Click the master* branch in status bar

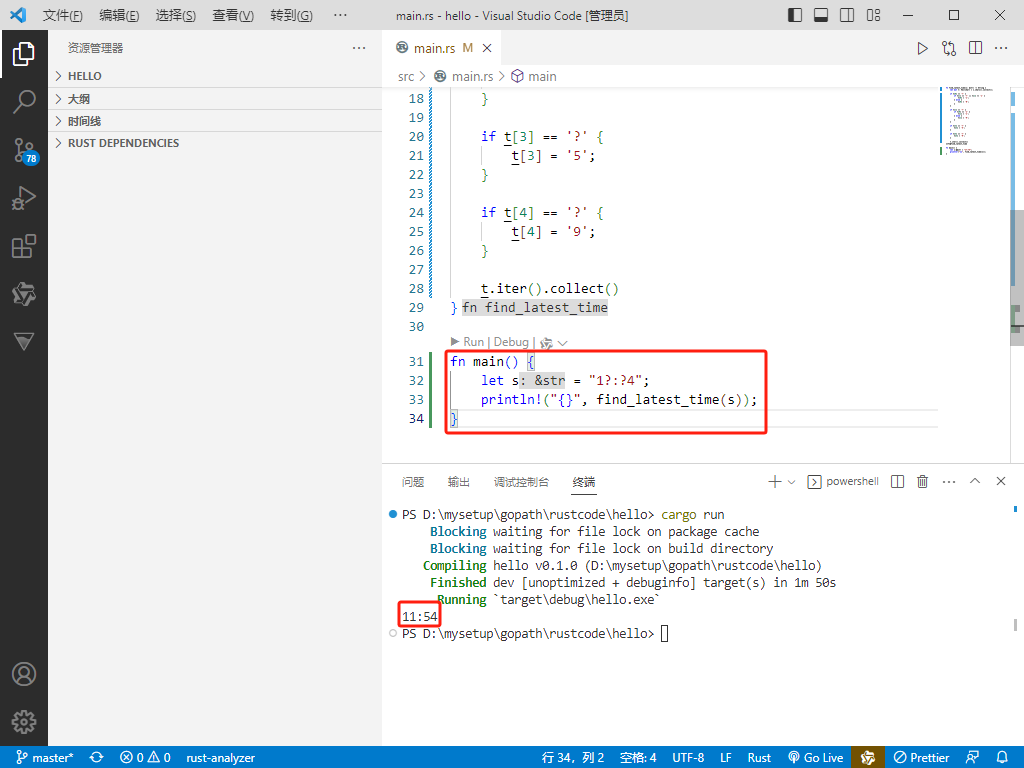click(44, 758)
